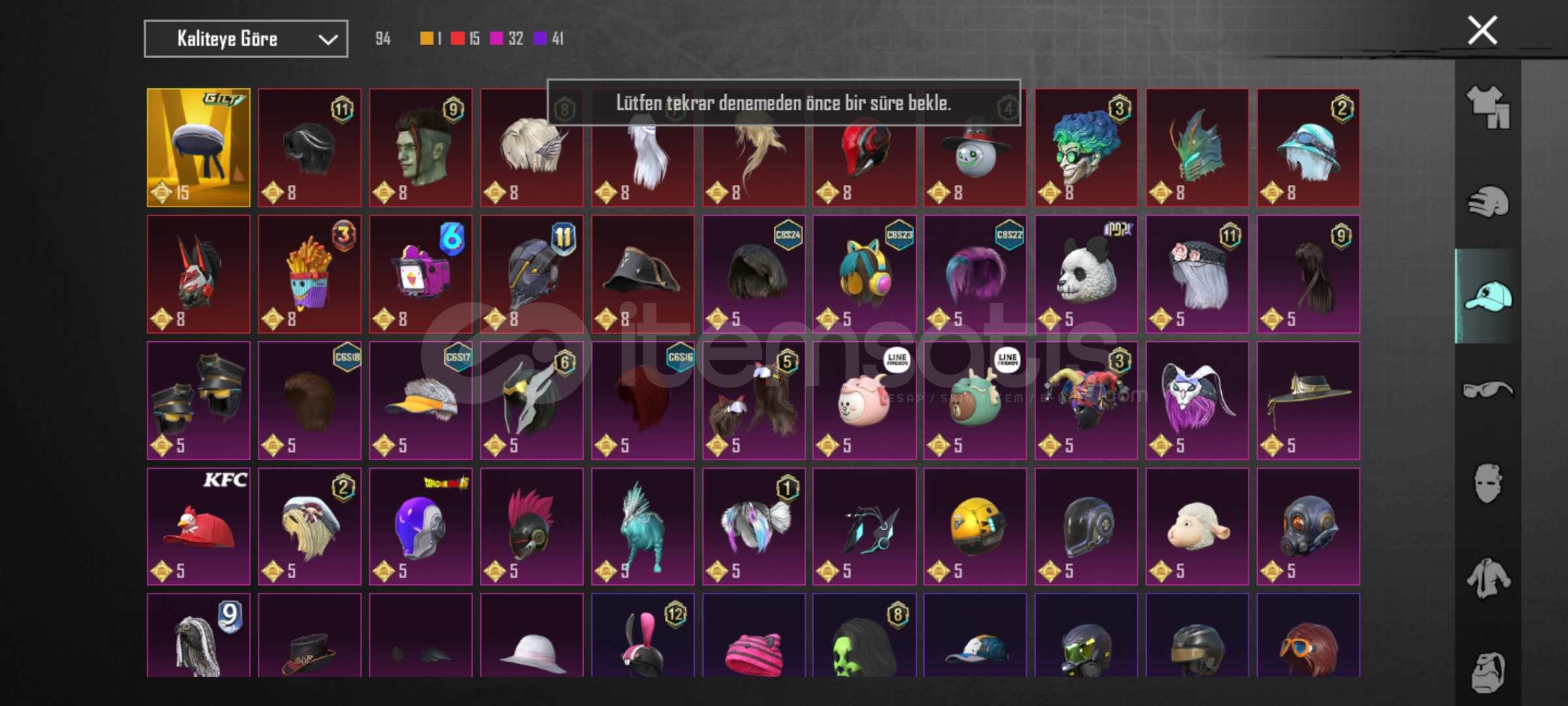Select the helmet category icon in sidebar
This screenshot has height=706, width=1568.
click(1488, 201)
